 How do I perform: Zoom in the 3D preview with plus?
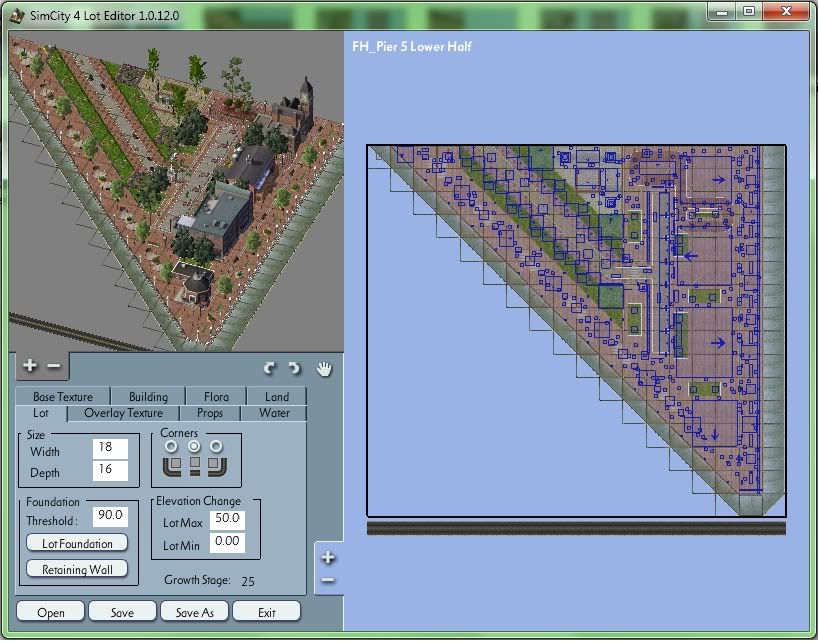click(30, 366)
